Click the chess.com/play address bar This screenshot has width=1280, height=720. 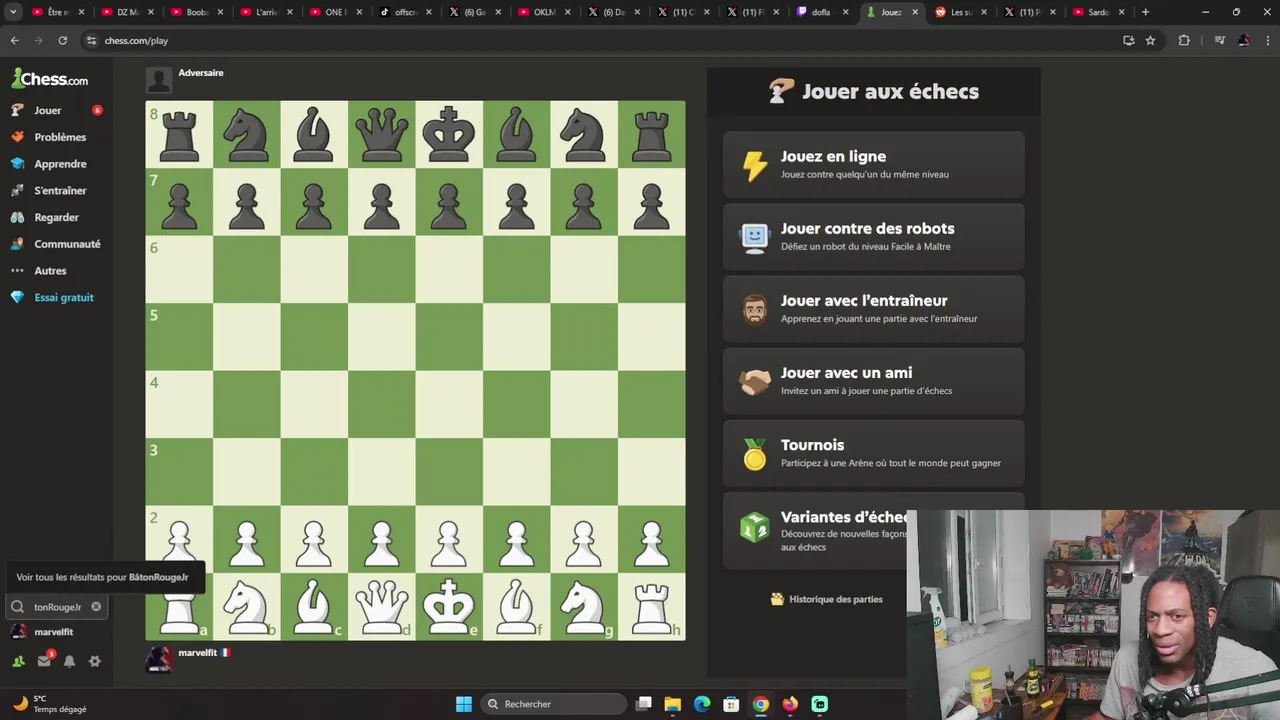600,40
